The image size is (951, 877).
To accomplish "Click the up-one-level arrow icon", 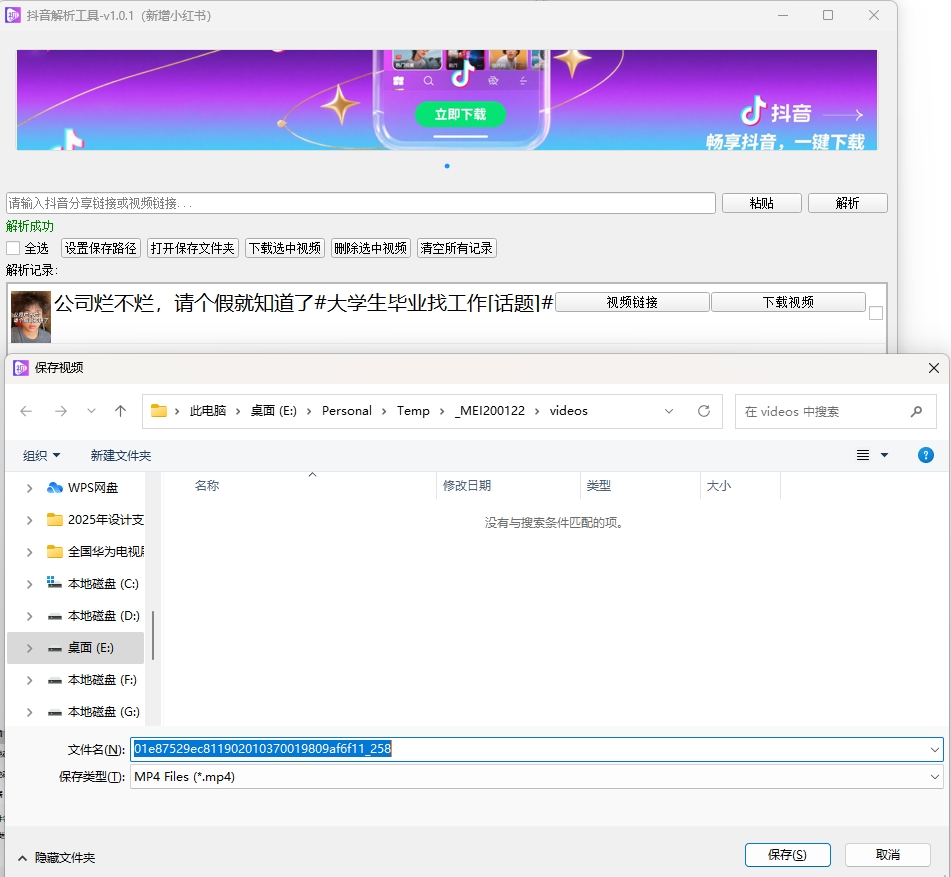I will click(x=121, y=411).
